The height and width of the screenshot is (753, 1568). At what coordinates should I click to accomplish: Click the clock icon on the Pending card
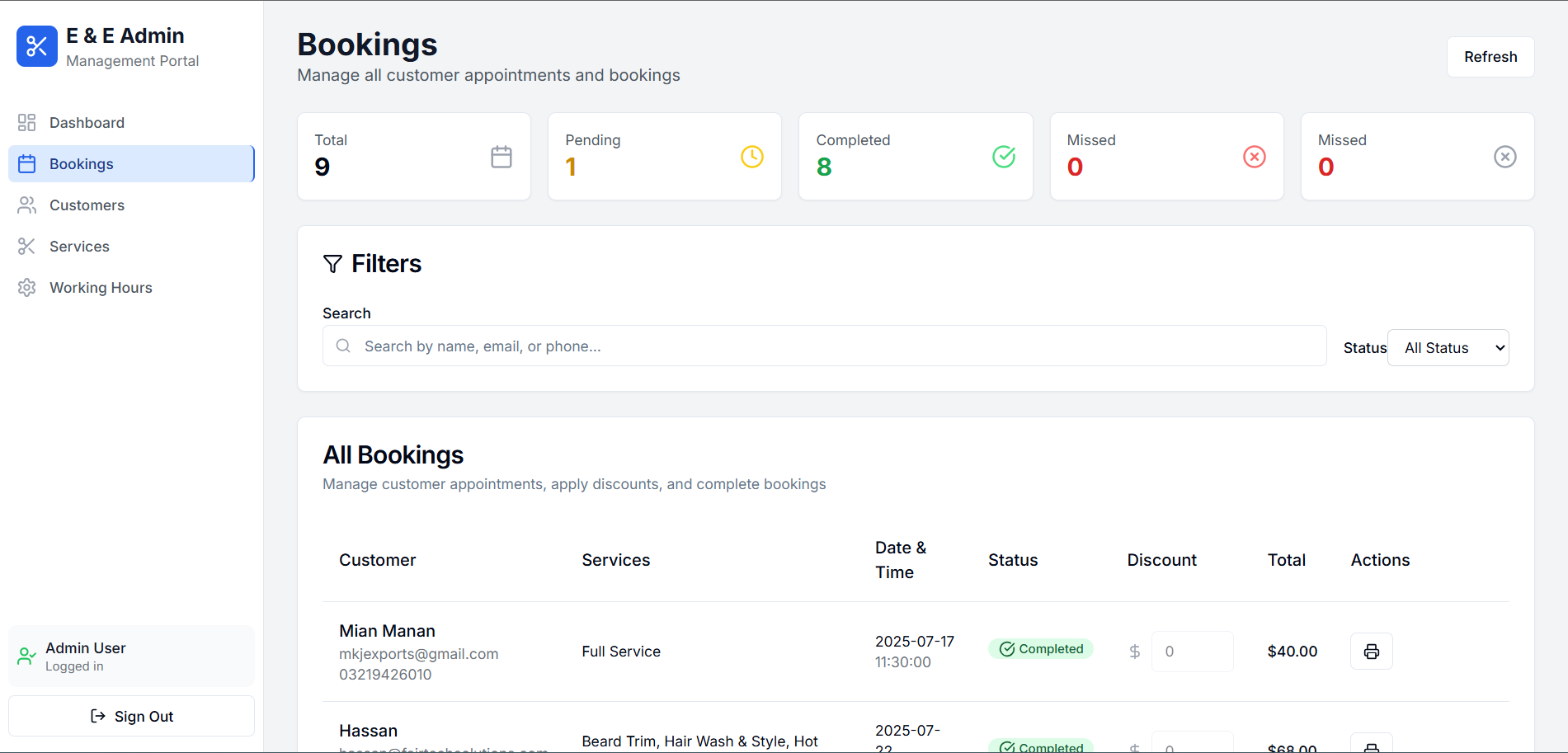click(x=751, y=156)
